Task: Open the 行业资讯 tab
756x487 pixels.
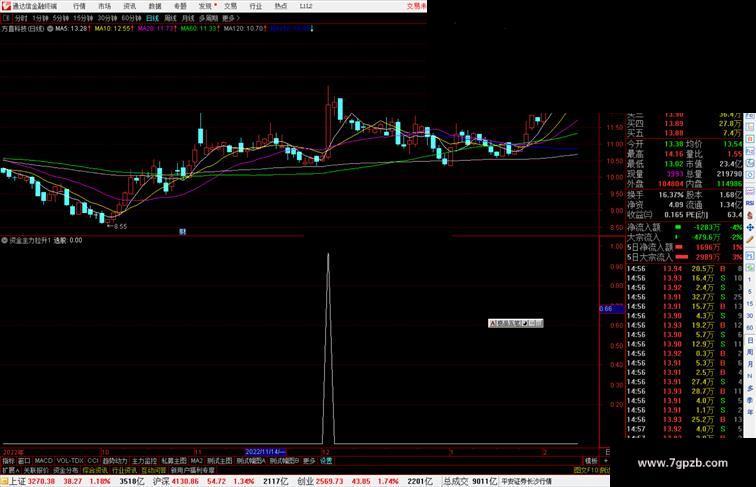Action: [124, 470]
